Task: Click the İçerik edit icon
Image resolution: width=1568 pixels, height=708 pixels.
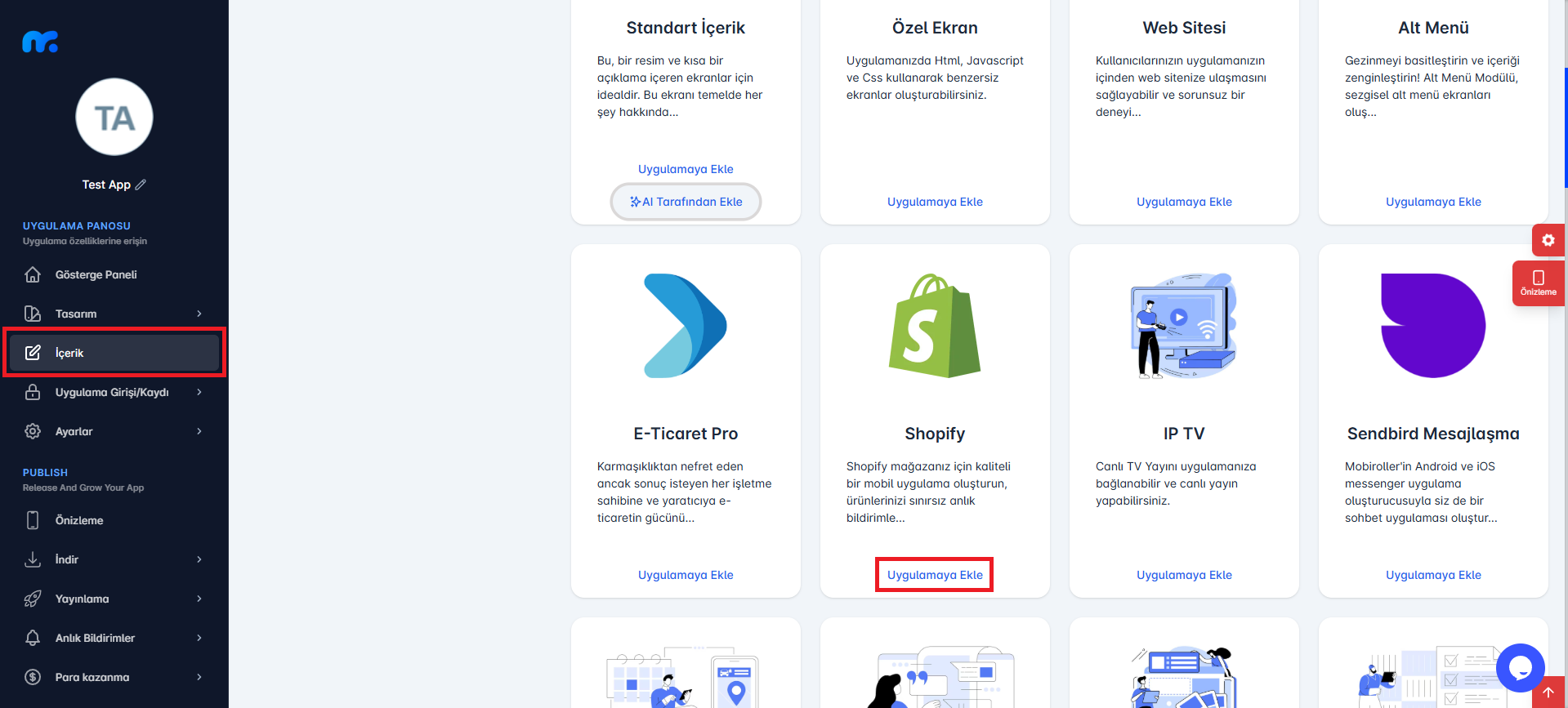Action: pos(33,353)
